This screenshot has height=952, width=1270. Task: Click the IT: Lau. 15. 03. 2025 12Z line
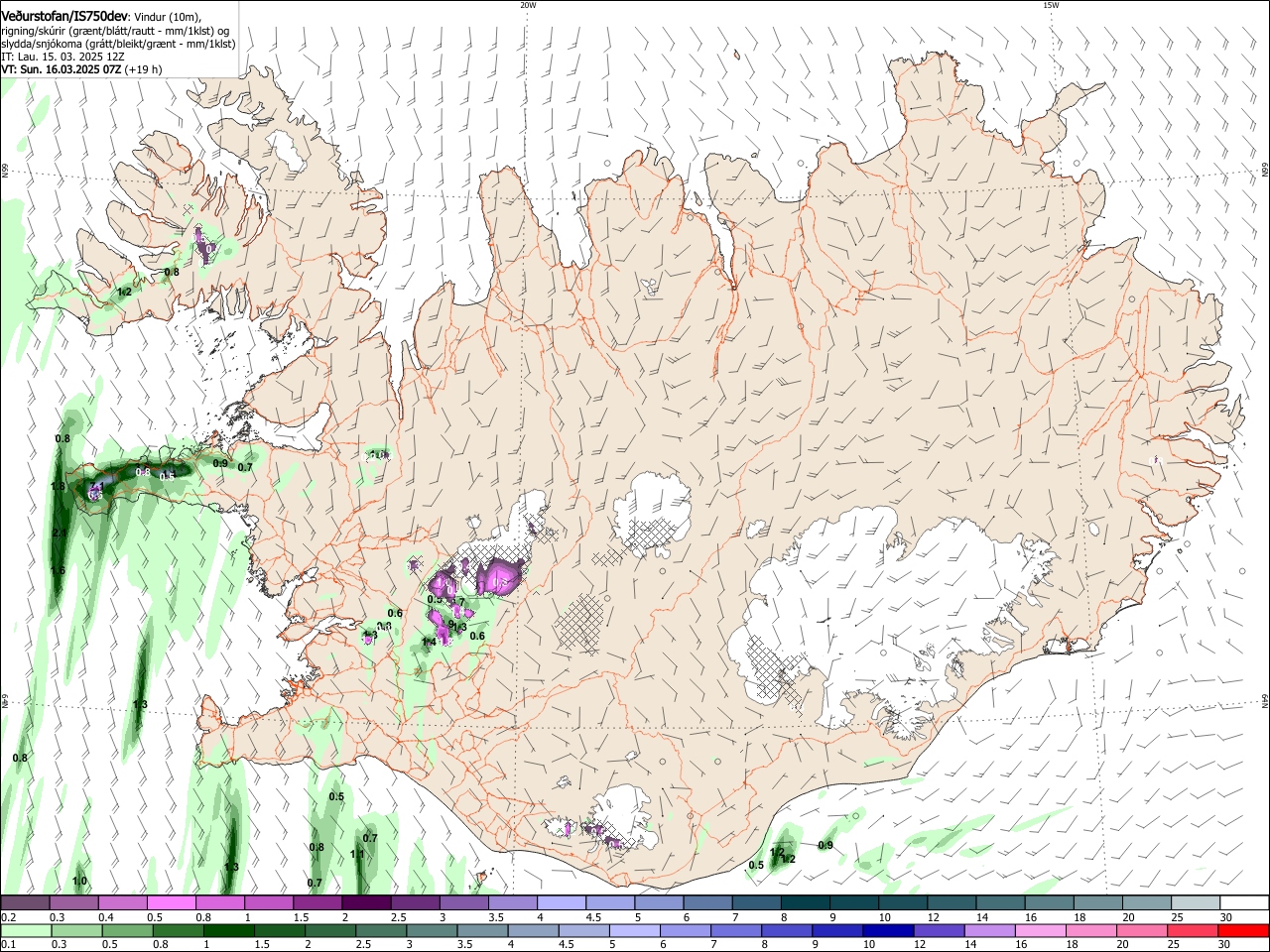[x=63, y=57]
